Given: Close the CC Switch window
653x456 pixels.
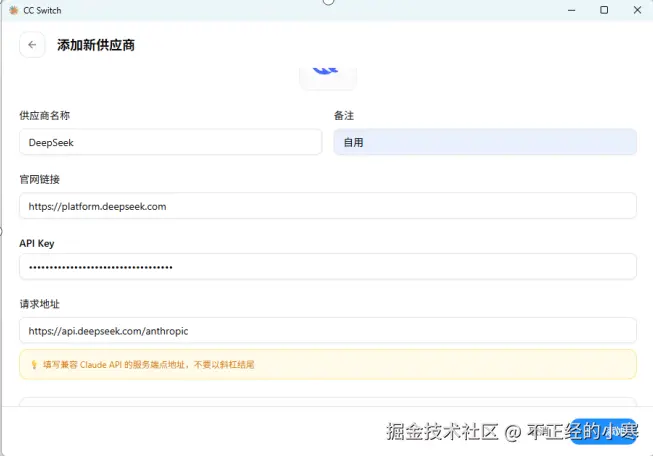Looking at the screenshot, I should pos(637,10).
